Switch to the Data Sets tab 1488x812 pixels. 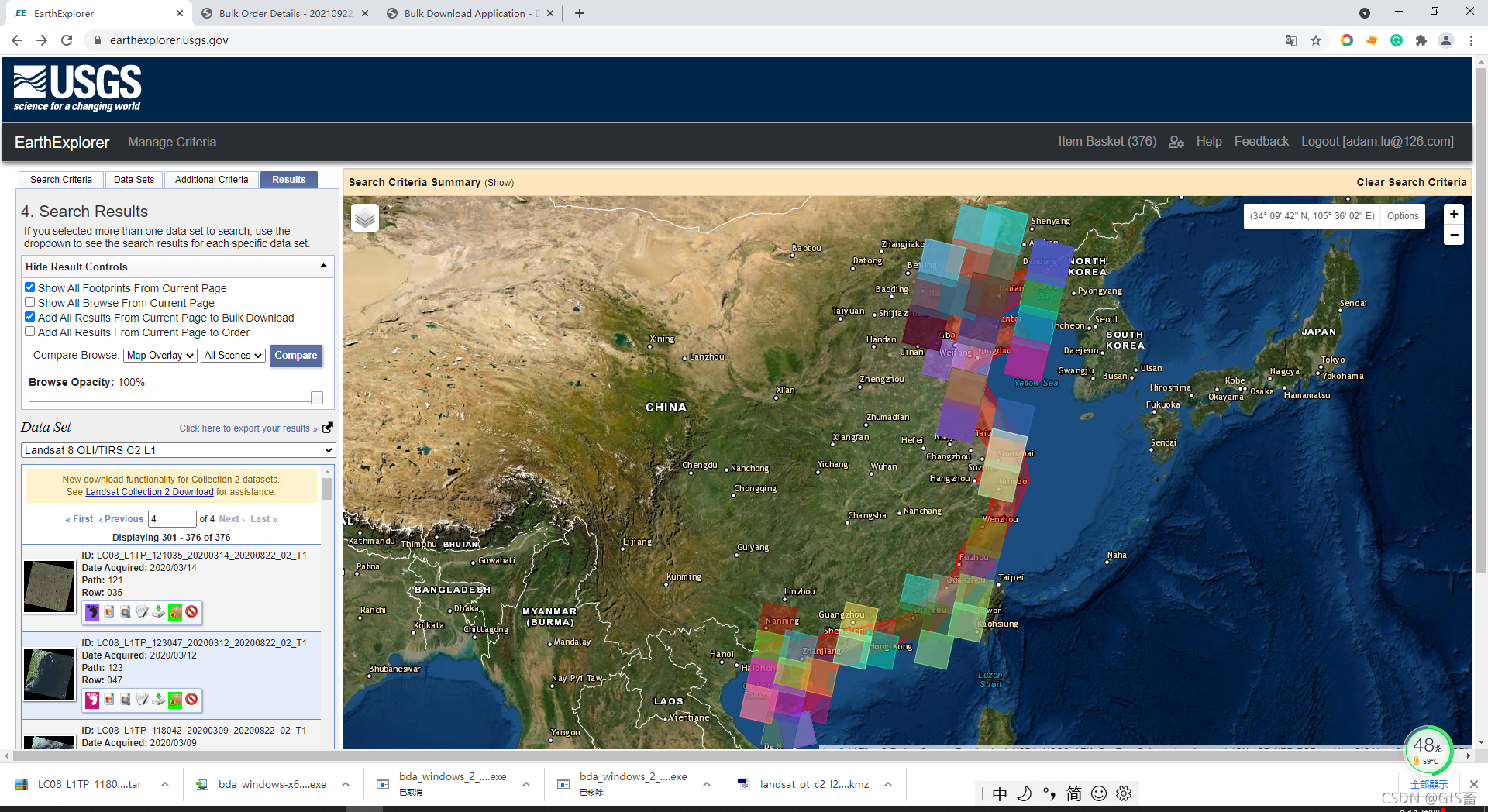(x=134, y=180)
